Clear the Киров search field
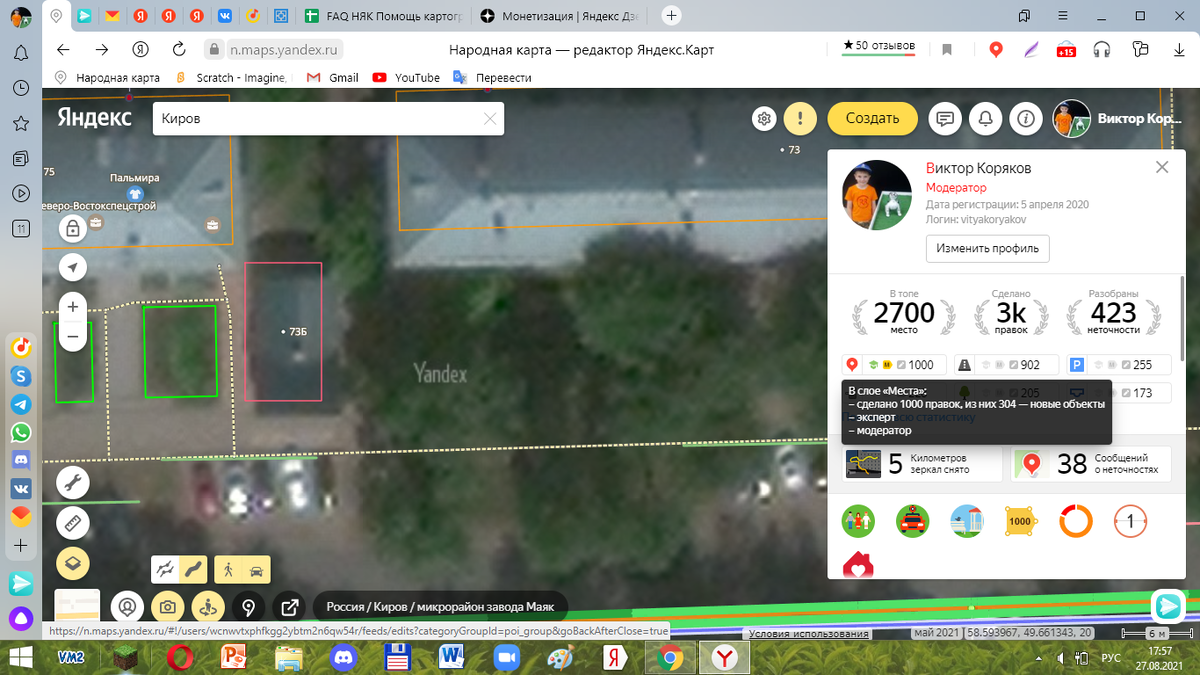Image resolution: width=1200 pixels, height=675 pixels. tap(490, 118)
